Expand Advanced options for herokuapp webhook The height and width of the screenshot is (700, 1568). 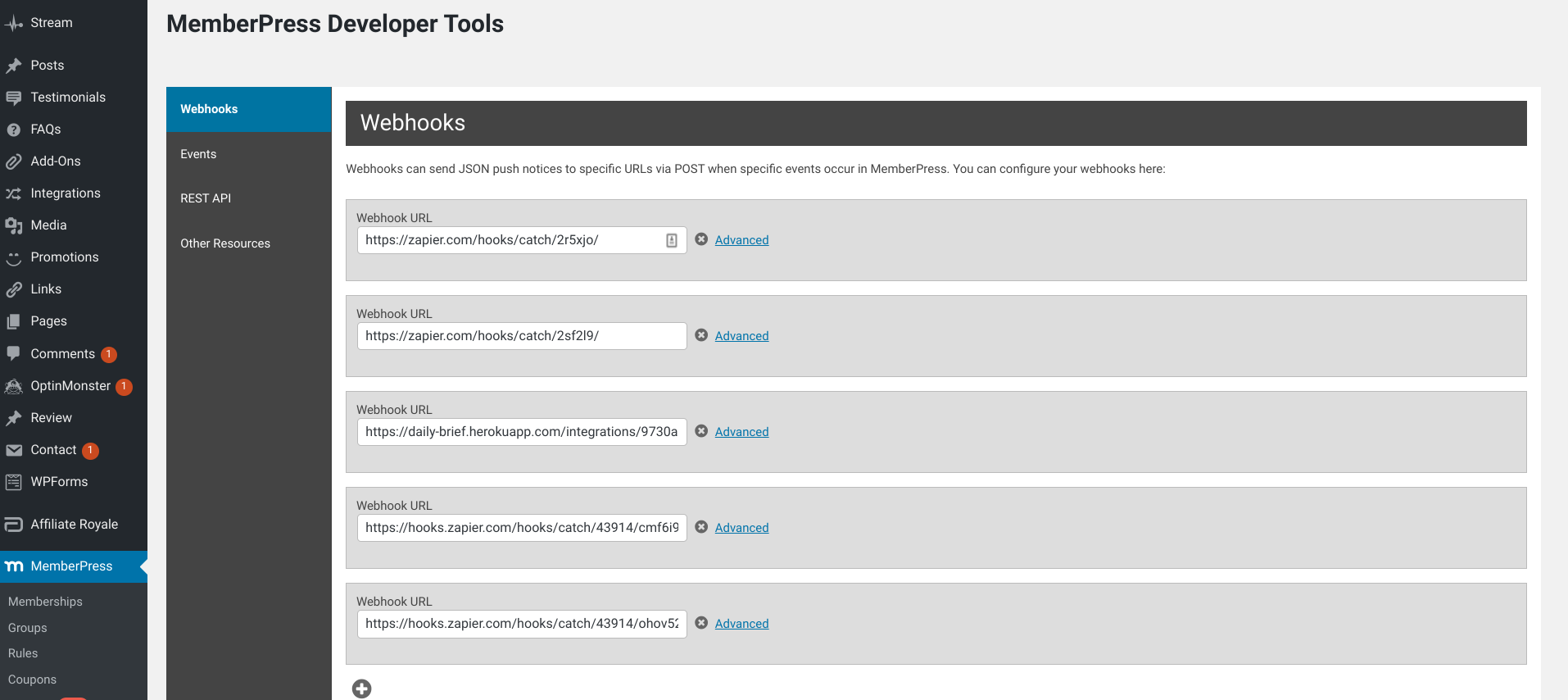click(741, 432)
